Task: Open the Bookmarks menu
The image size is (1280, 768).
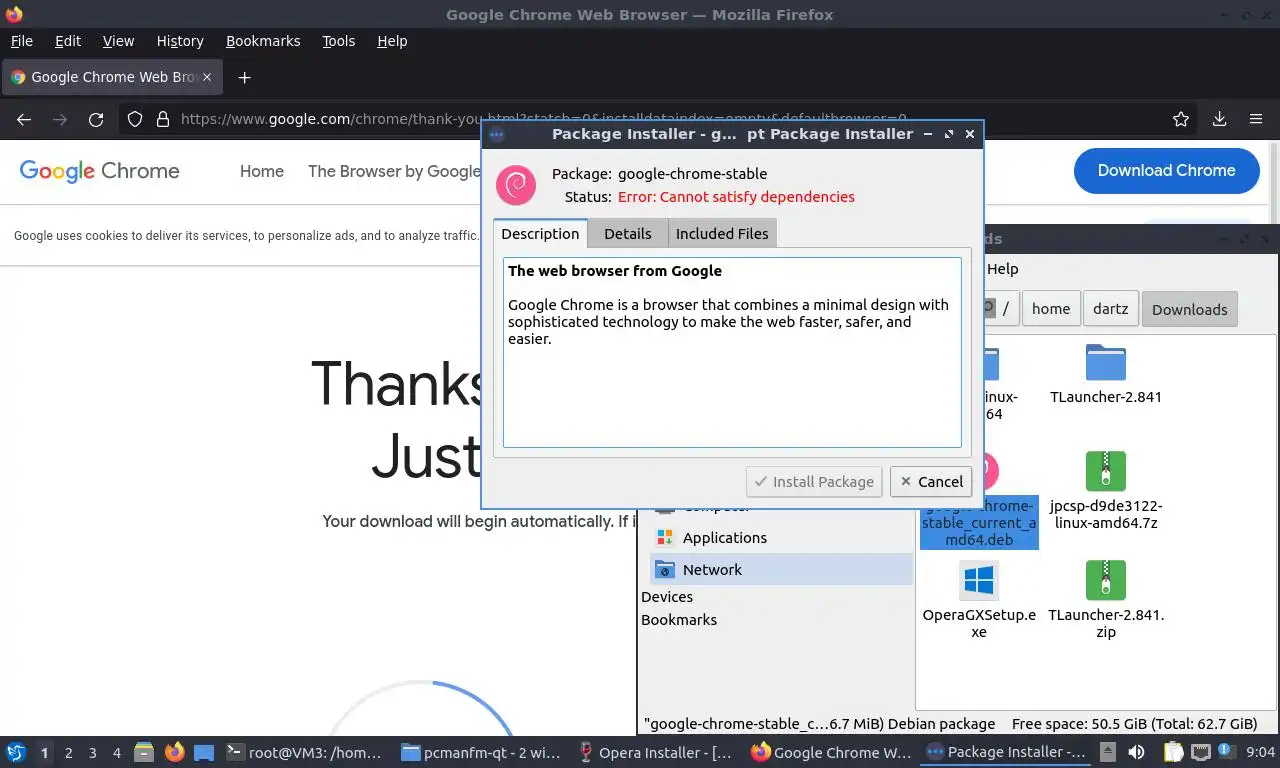Action: [x=263, y=41]
